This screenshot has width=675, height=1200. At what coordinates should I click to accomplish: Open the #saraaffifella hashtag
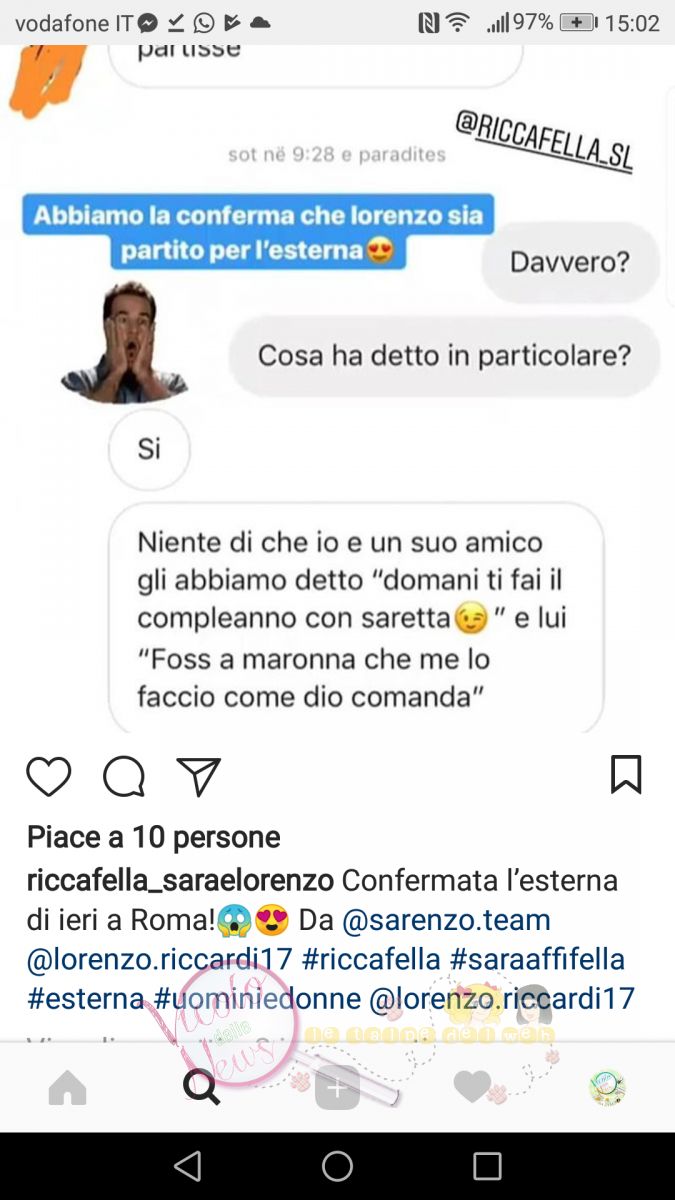click(x=537, y=959)
